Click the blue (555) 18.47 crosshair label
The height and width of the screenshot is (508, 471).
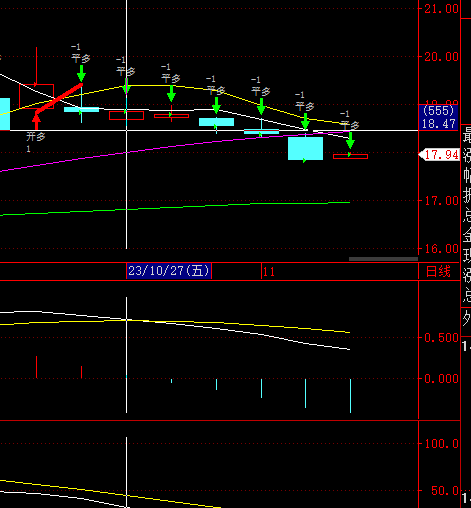click(438, 117)
